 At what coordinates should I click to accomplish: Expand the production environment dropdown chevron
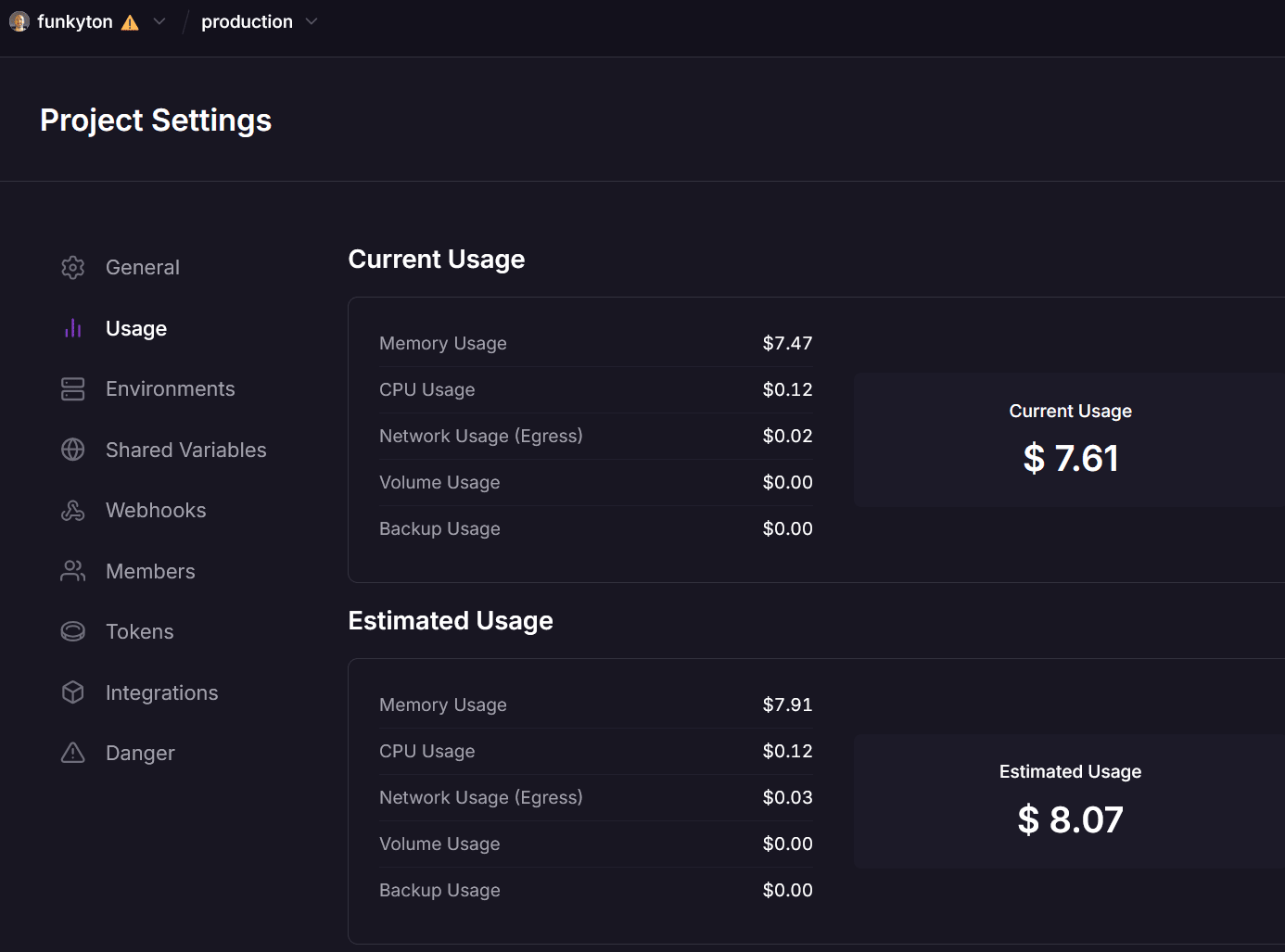pyautogui.click(x=312, y=21)
